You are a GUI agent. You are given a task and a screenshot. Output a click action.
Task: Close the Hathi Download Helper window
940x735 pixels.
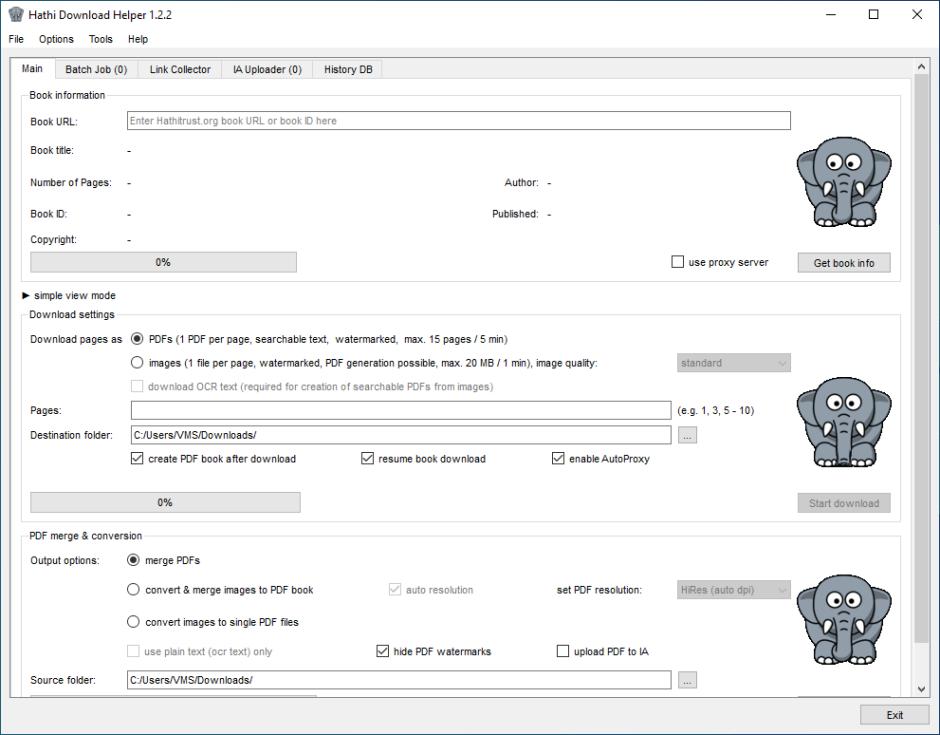(x=917, y=14)
